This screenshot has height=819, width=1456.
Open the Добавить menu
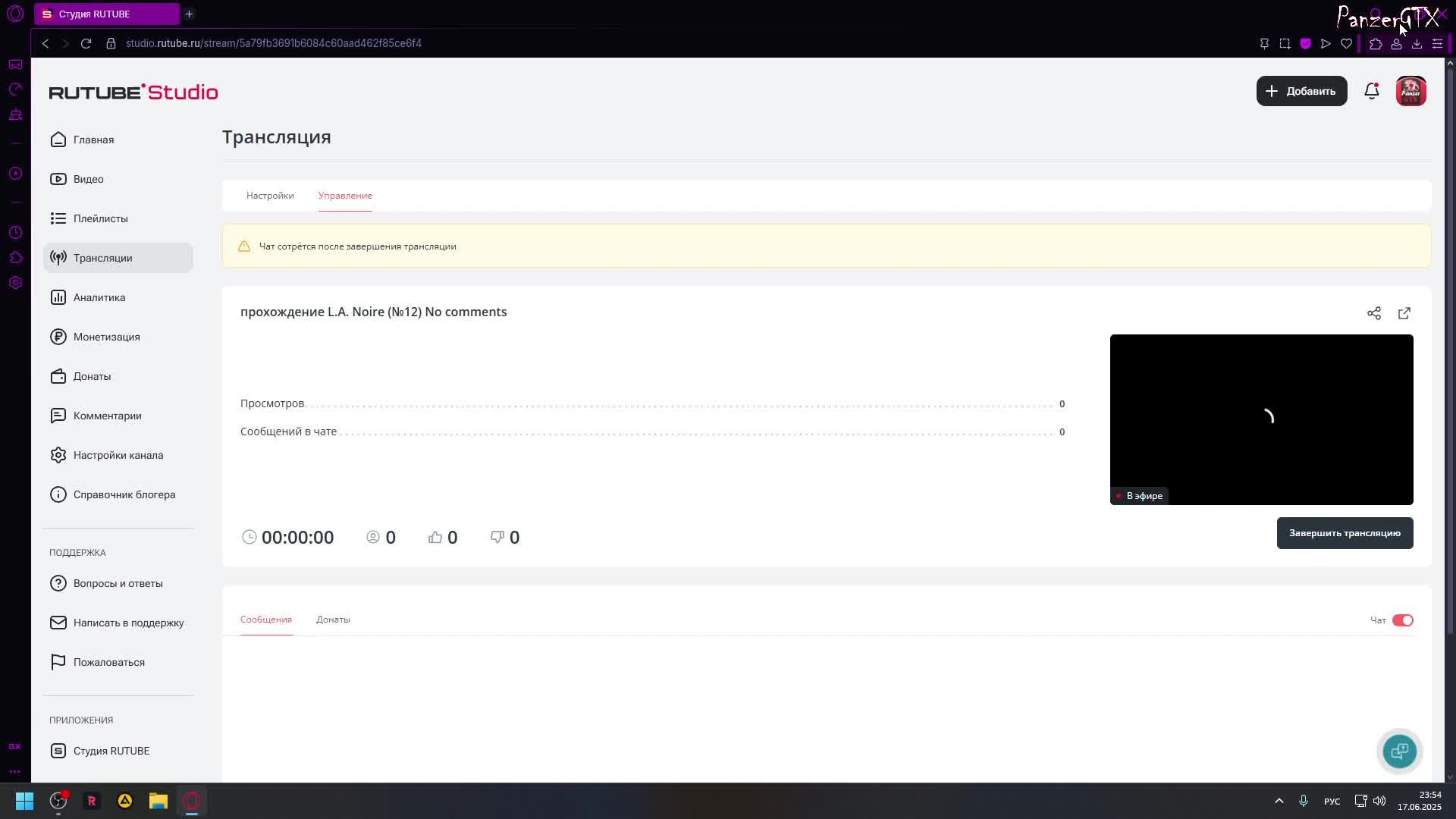[x=1301, y=91]
